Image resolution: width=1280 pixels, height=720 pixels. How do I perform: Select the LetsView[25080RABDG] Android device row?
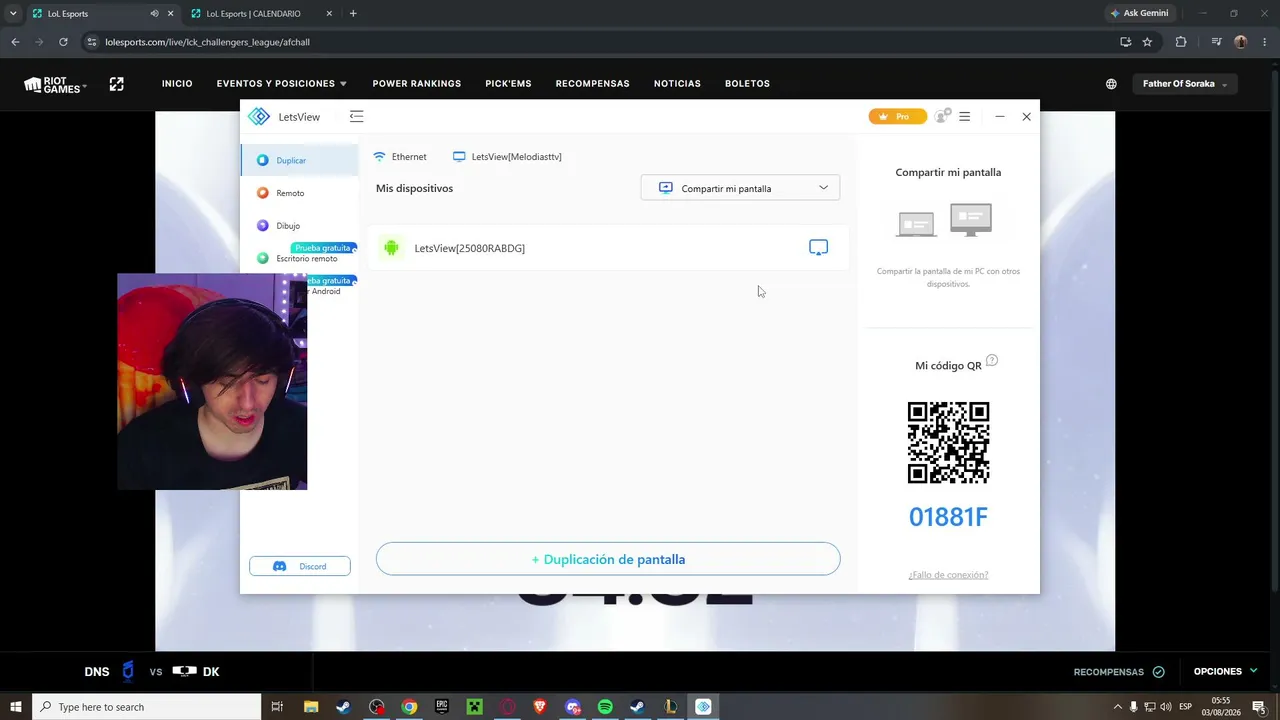[x=608, y=248]
